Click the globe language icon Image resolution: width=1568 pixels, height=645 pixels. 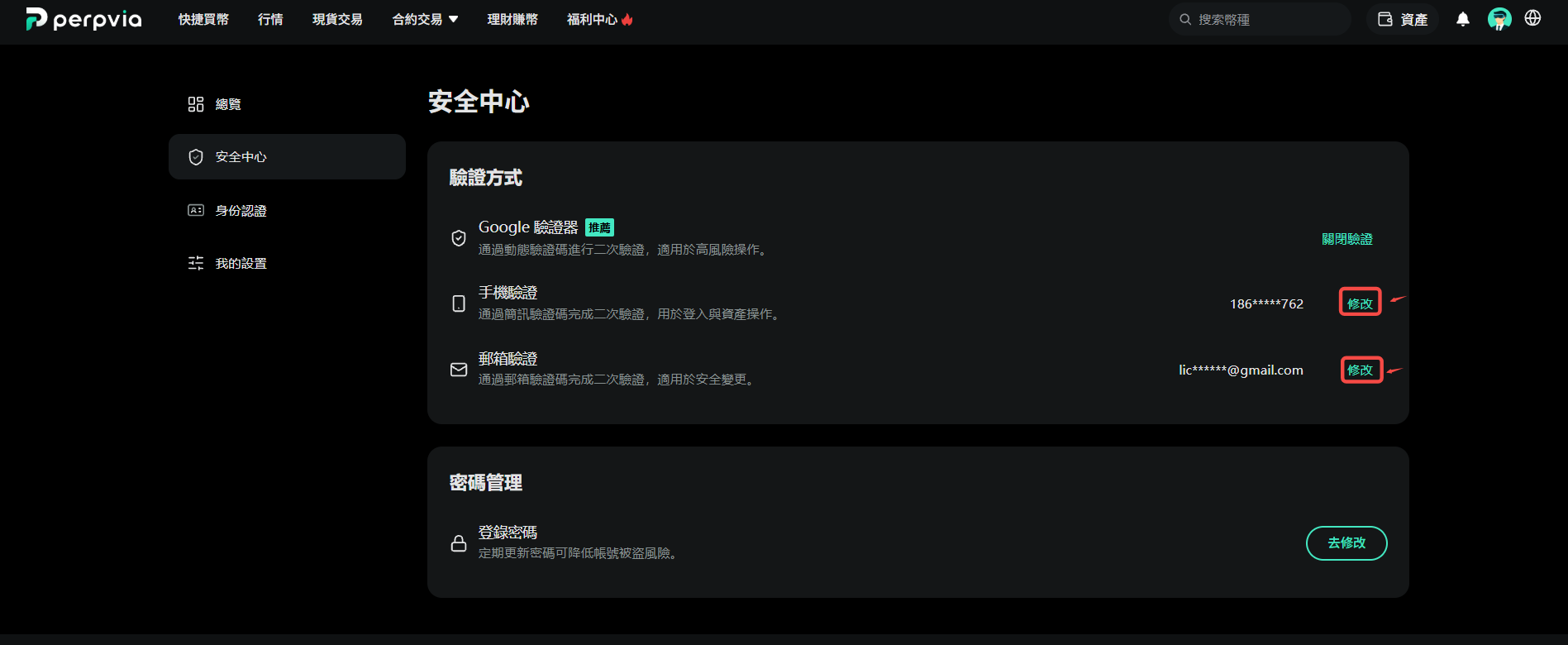pos(1532,18)
